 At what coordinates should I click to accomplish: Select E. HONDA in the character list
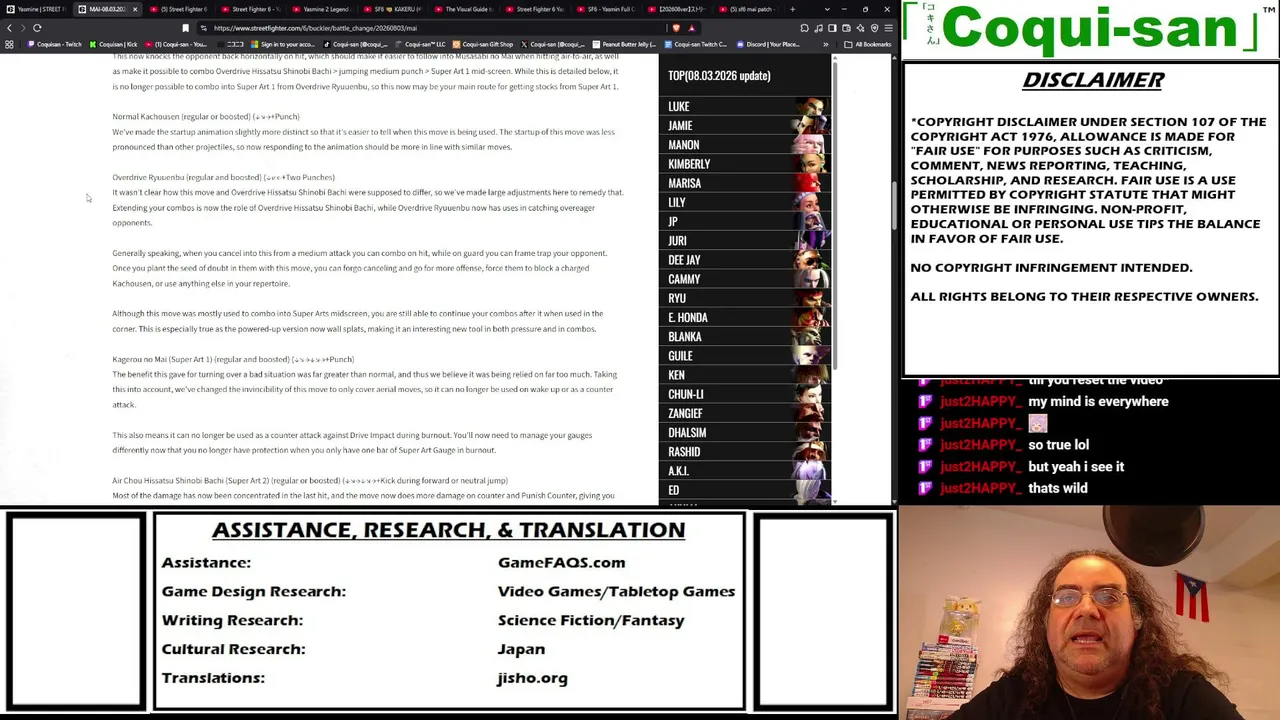click(x=746, y=318)
